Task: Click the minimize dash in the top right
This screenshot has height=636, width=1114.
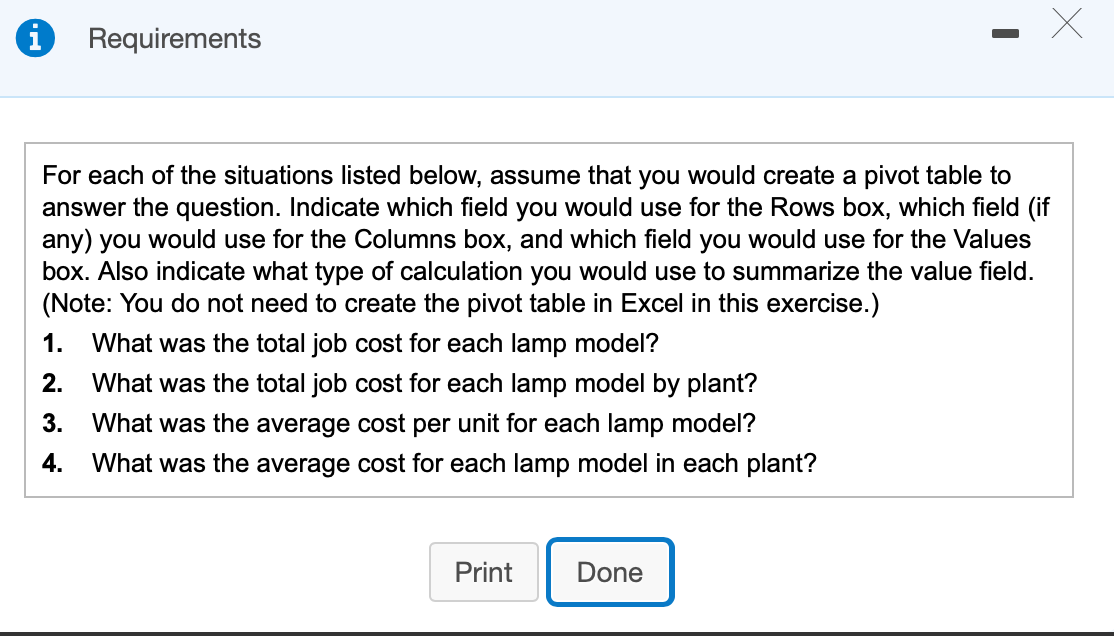Action: coord(1004,33)
